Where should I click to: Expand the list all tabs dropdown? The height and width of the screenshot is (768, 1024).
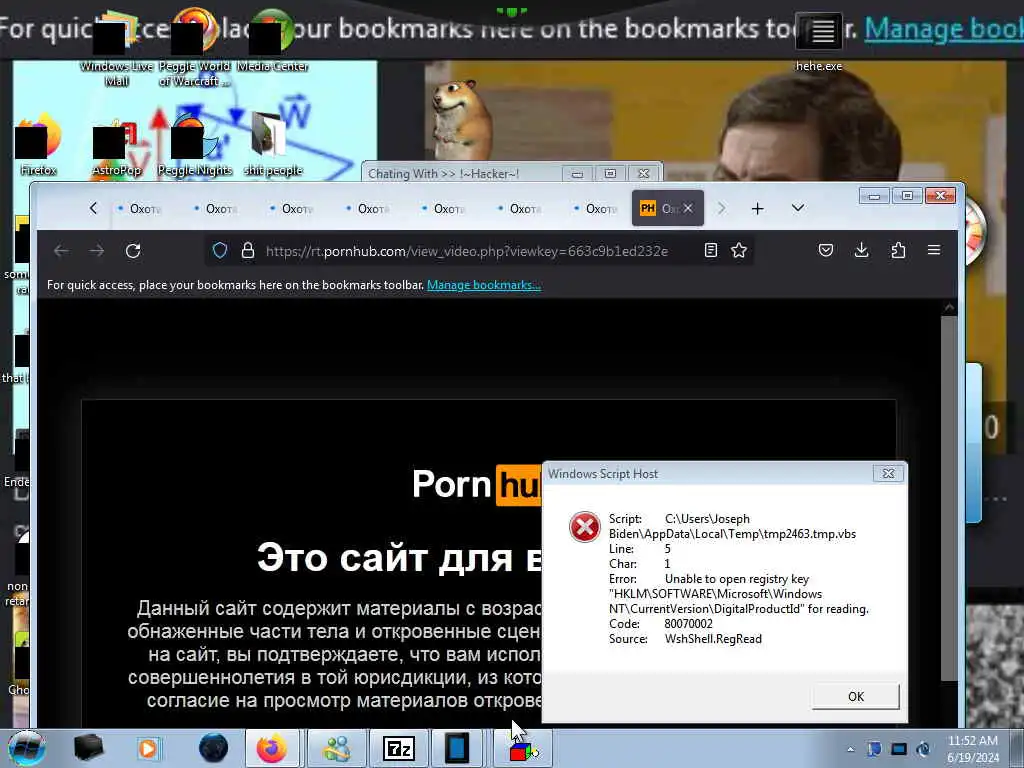(x=797, y=208)
